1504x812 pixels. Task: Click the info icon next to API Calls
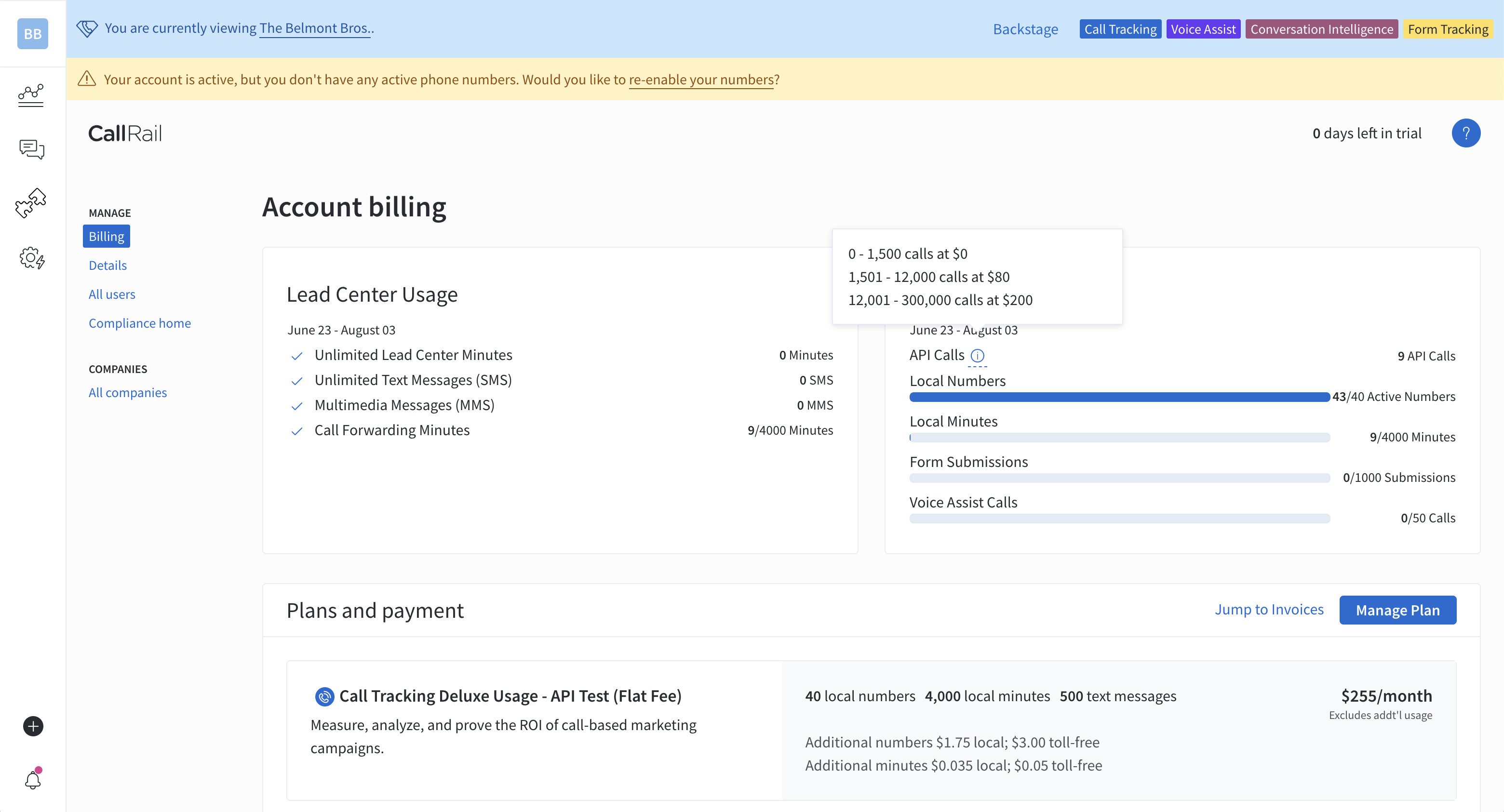click(978, 356)
